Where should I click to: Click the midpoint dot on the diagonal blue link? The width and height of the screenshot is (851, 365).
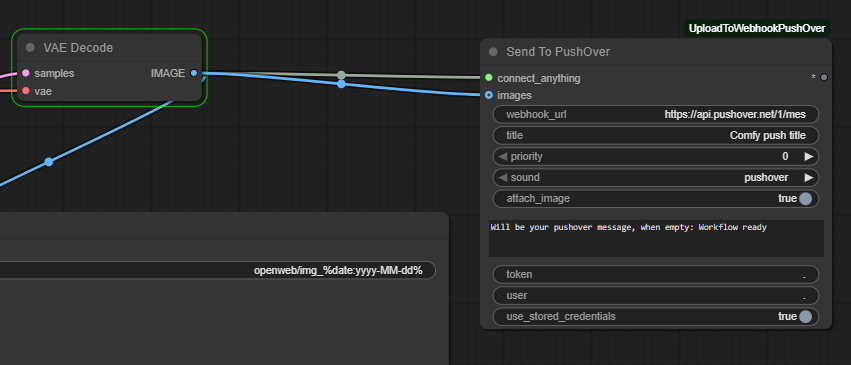(49, 162)
